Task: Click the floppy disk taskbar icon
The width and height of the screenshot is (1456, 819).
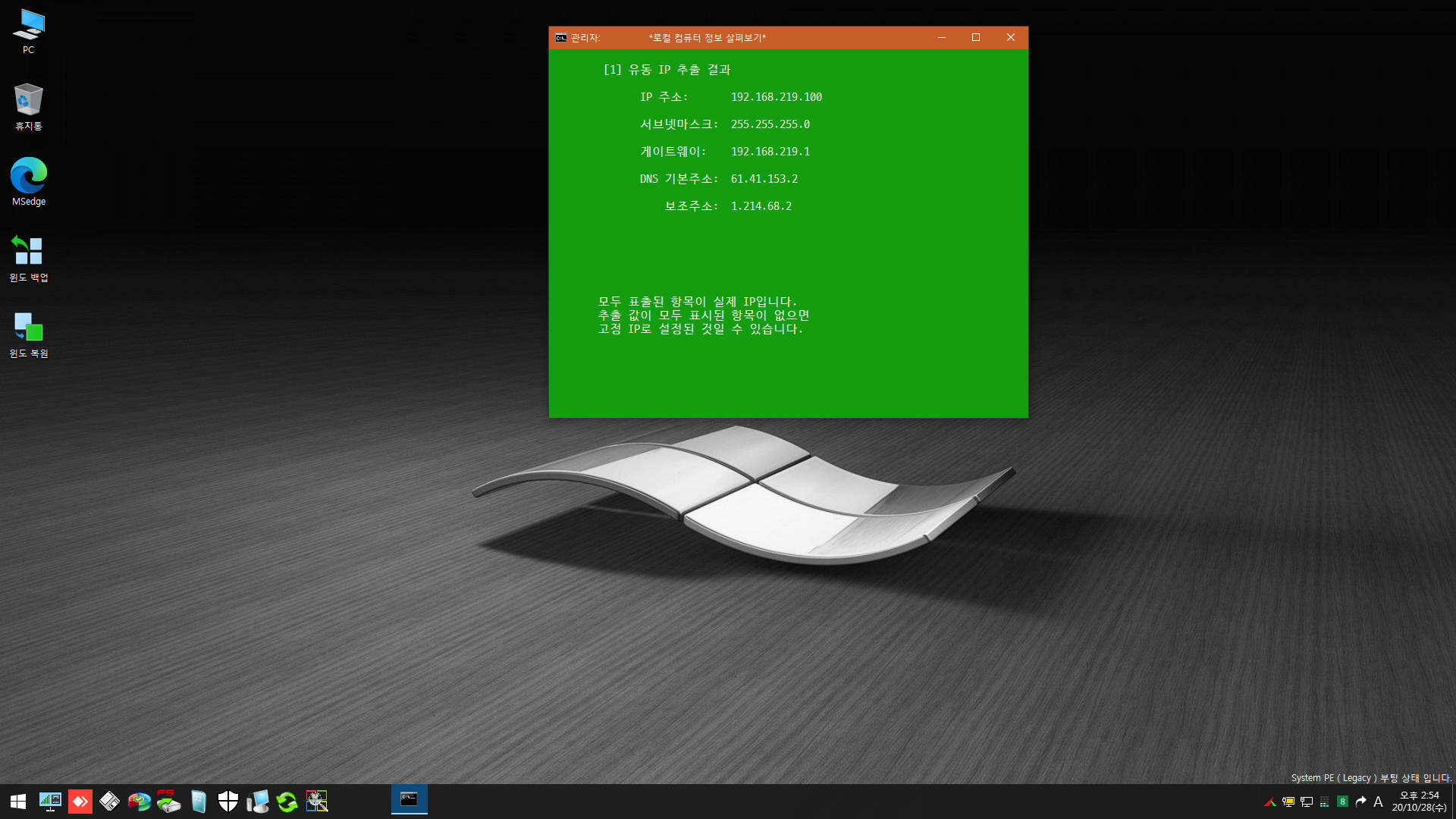Action: click(109, 802)
